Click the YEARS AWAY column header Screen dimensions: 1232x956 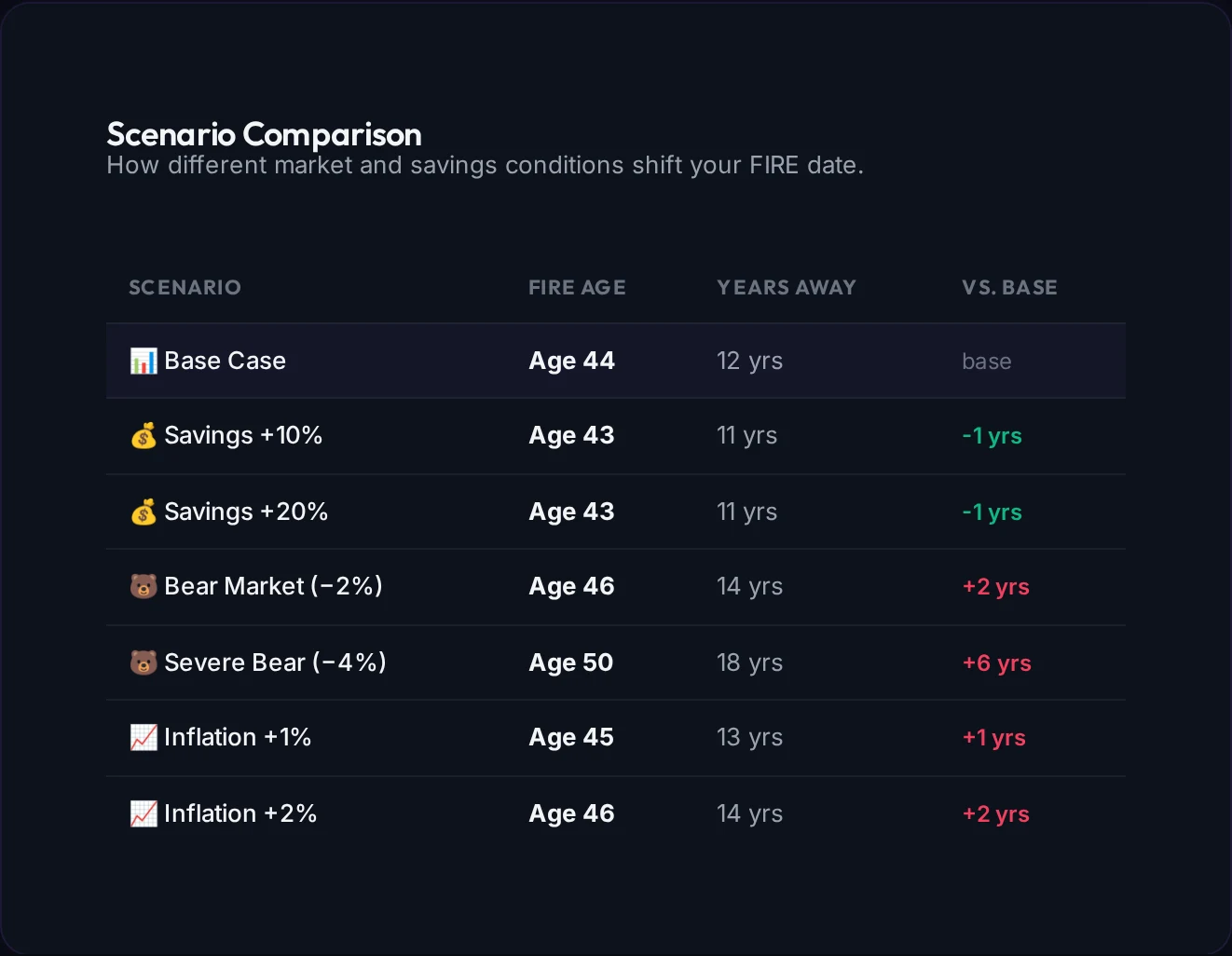pos(787,287)
